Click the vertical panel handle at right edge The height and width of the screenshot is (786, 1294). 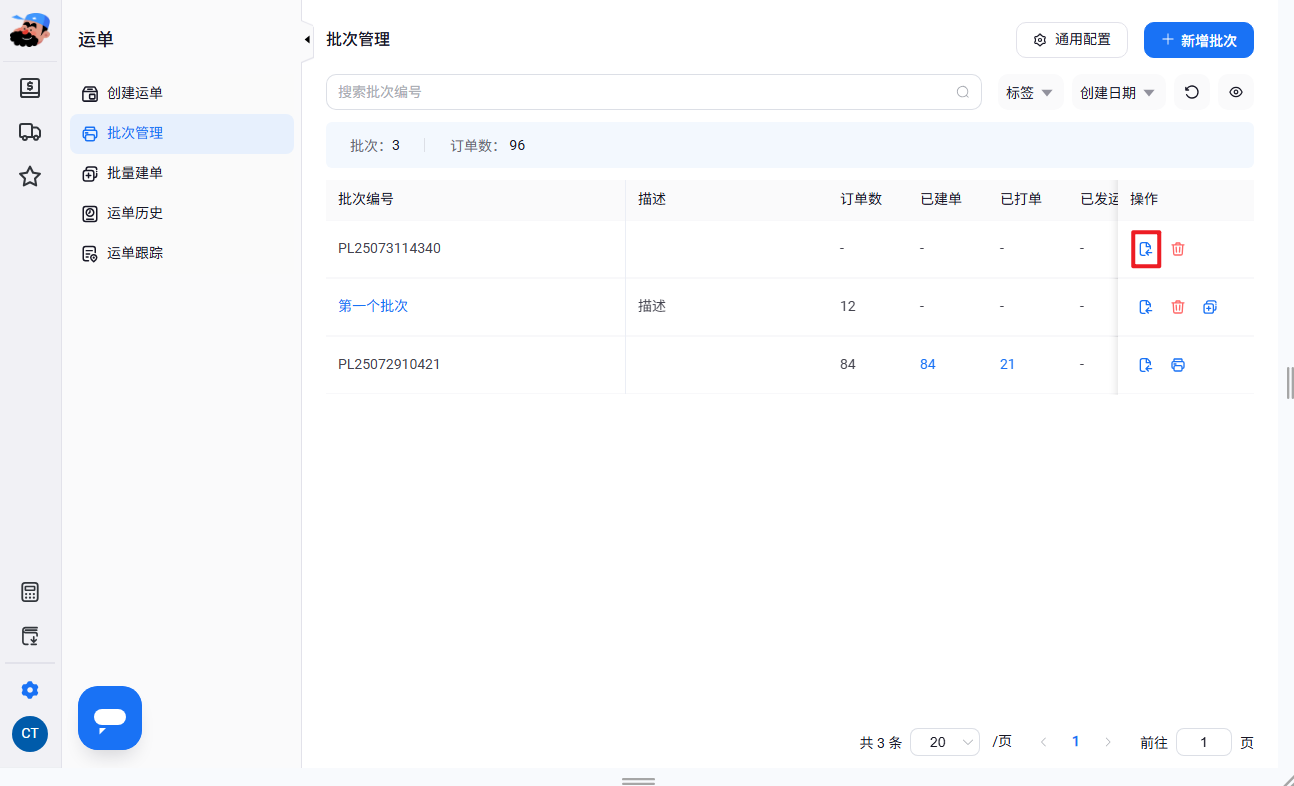(1290, 383)
